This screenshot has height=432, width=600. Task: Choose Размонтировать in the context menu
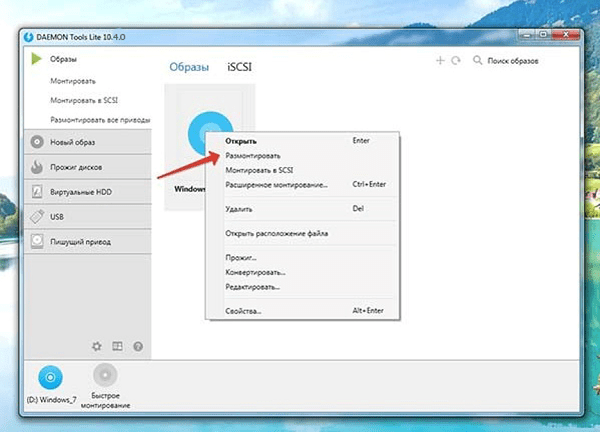tap(302, 156)
